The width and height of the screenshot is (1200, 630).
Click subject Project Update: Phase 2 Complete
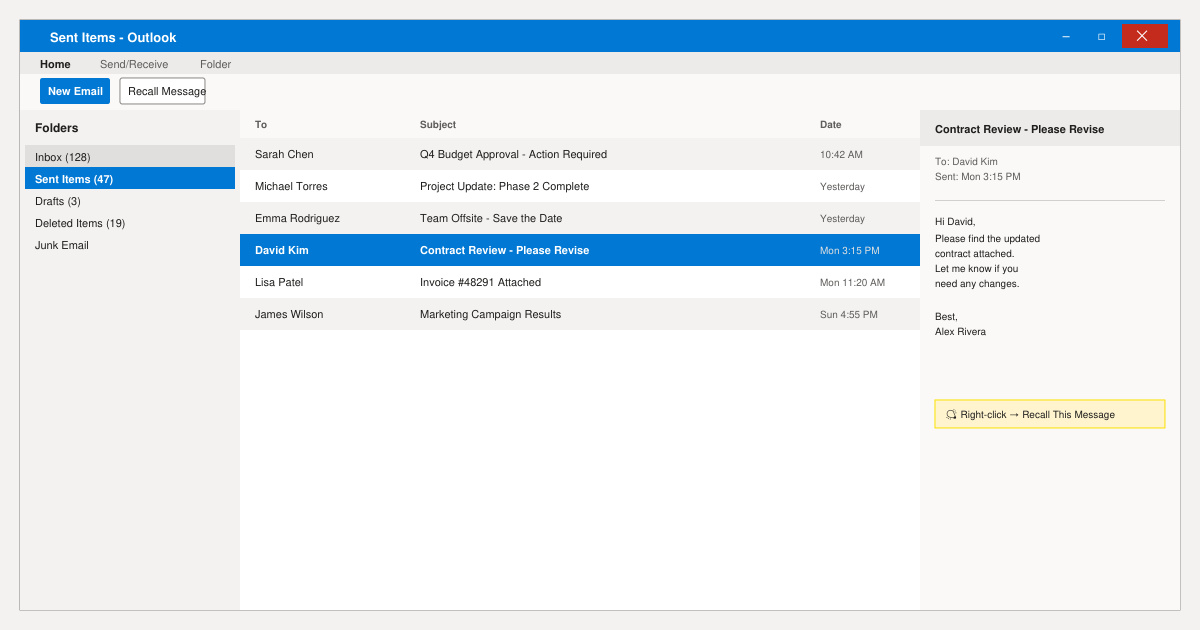click(x=504, y=186)
